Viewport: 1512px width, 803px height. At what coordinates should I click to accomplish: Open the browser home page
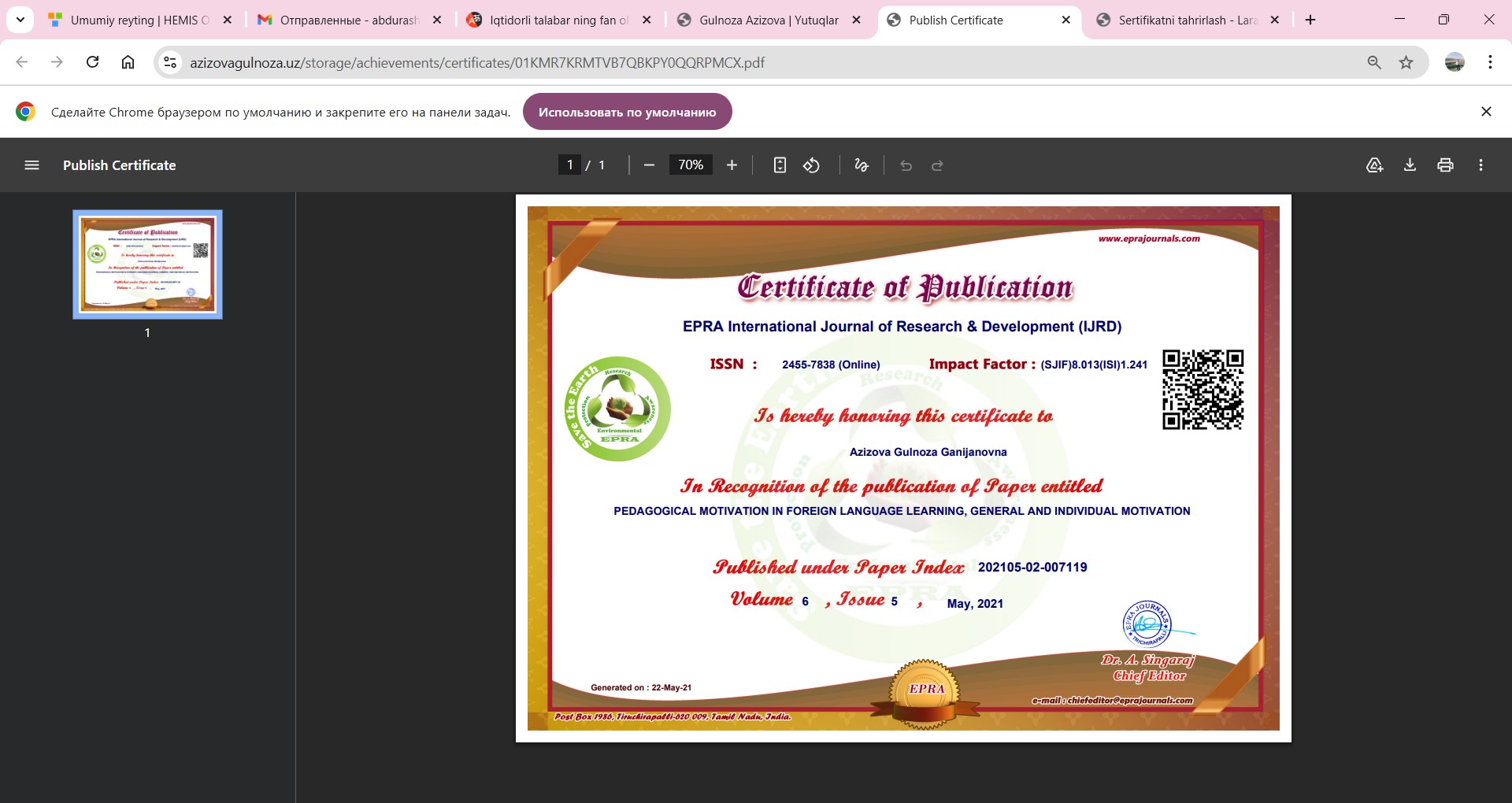tap(128, 62)
